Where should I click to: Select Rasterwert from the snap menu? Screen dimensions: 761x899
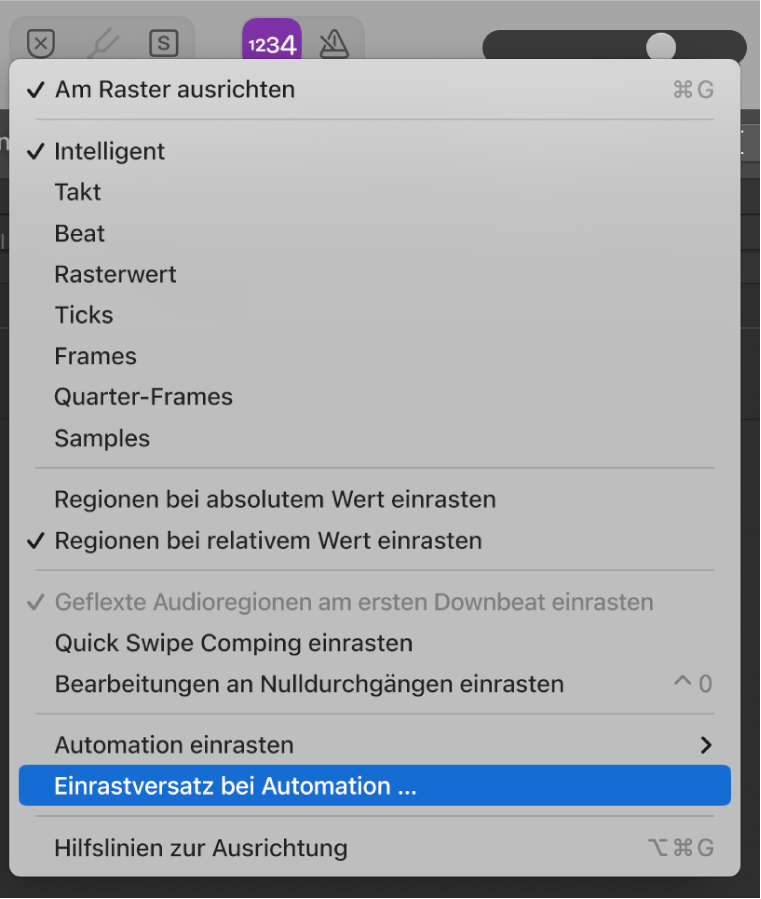[x=115, y=274]
